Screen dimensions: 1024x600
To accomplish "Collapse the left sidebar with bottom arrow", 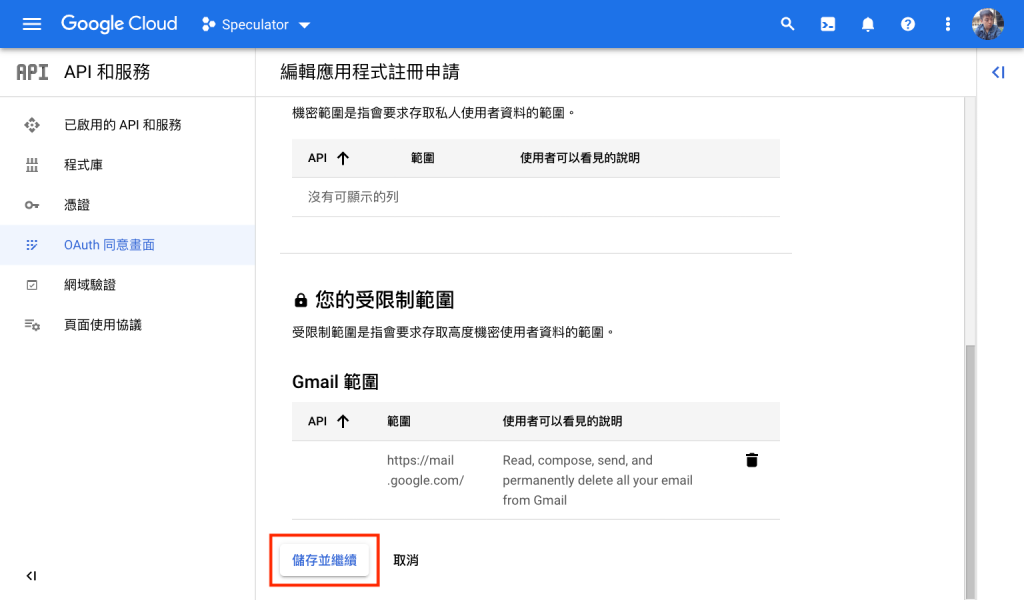I will pyautogui.click(x=31, y=575).
